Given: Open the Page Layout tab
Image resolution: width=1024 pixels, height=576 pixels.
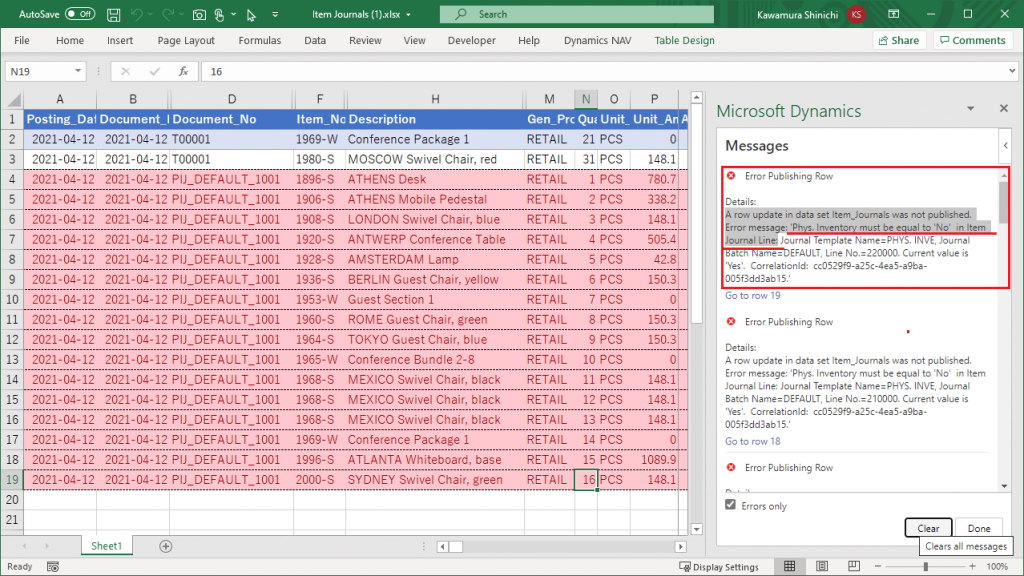Looking at the screenshot, I should (x=186, y=40).
